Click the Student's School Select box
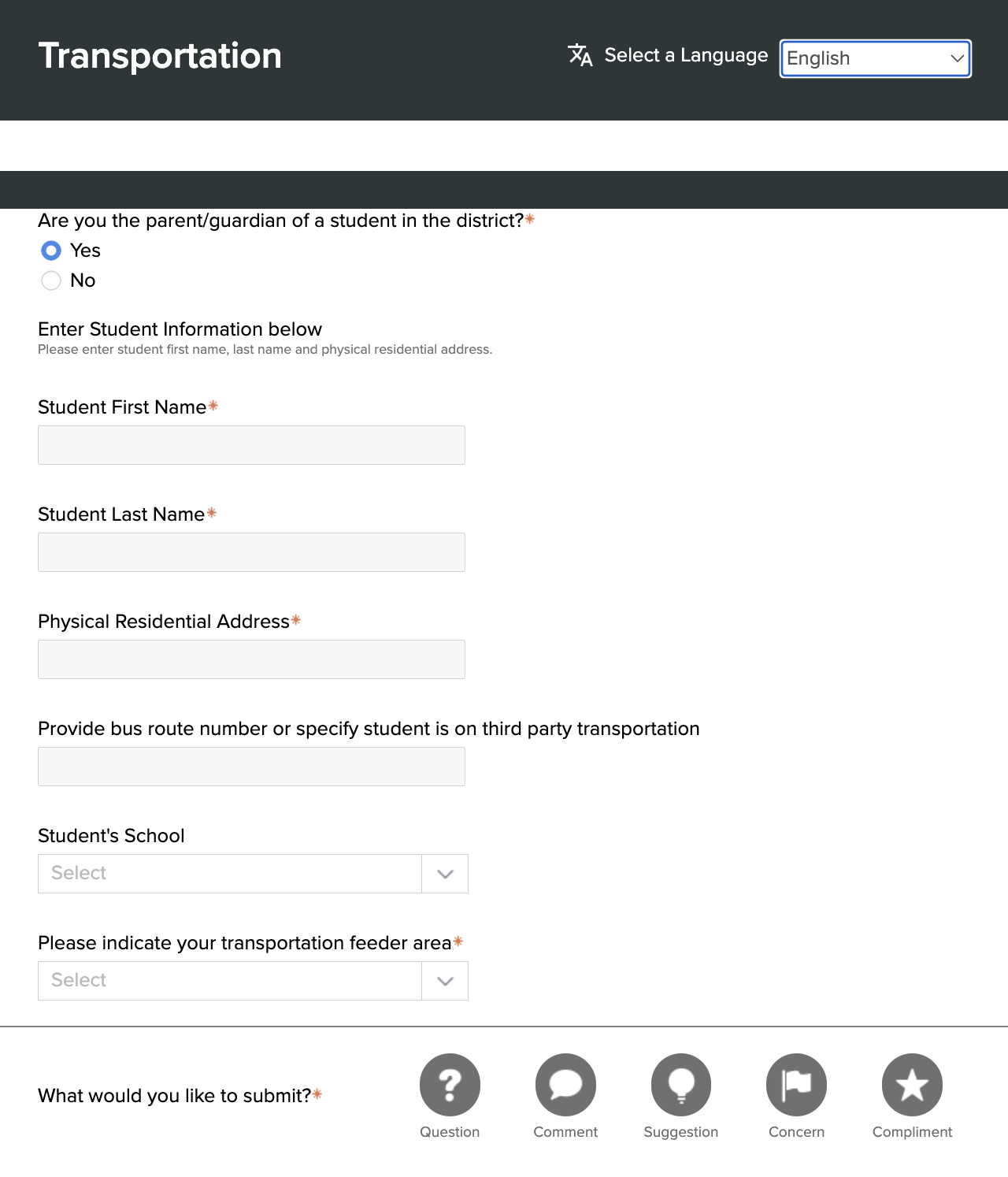The height and width of the screenshot is (1177, 1008). (x=230, y=874)
